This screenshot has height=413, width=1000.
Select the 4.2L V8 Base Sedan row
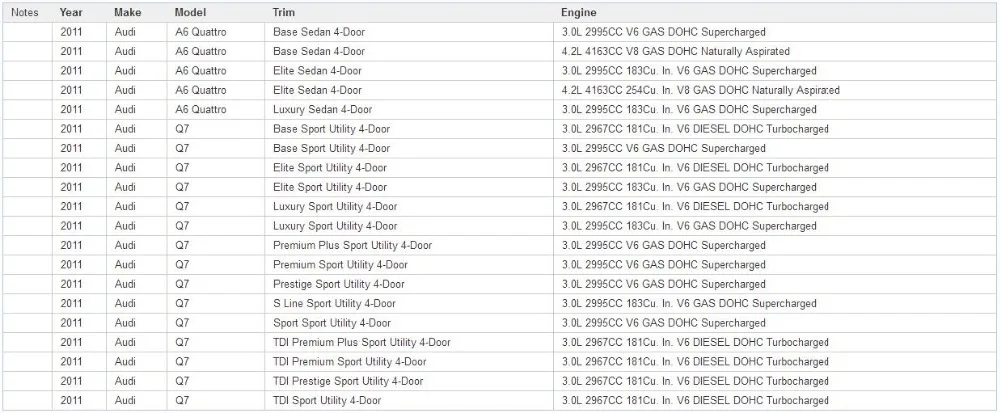499,52
